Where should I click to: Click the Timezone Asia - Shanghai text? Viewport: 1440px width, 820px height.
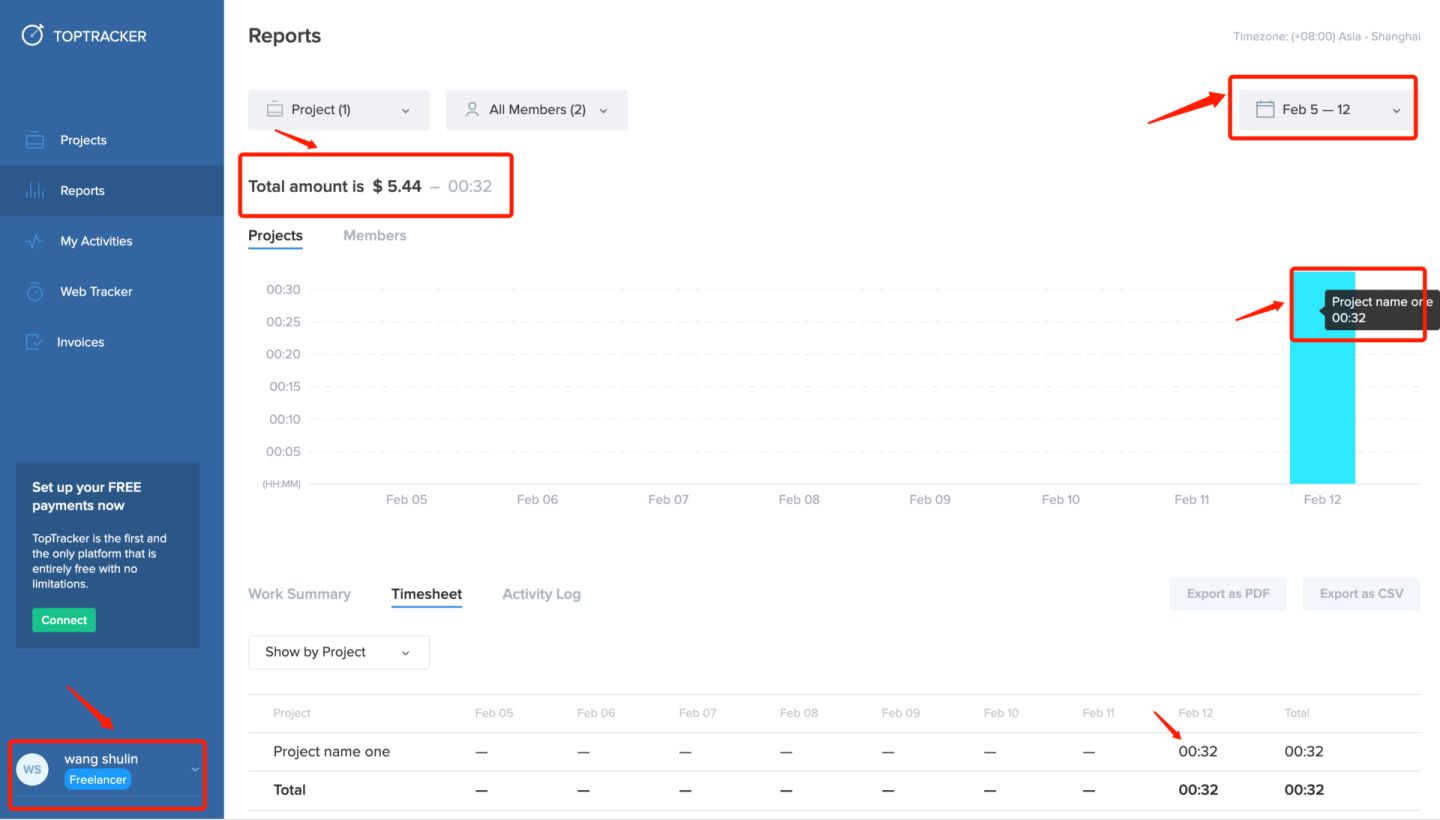click(1327, 36)
